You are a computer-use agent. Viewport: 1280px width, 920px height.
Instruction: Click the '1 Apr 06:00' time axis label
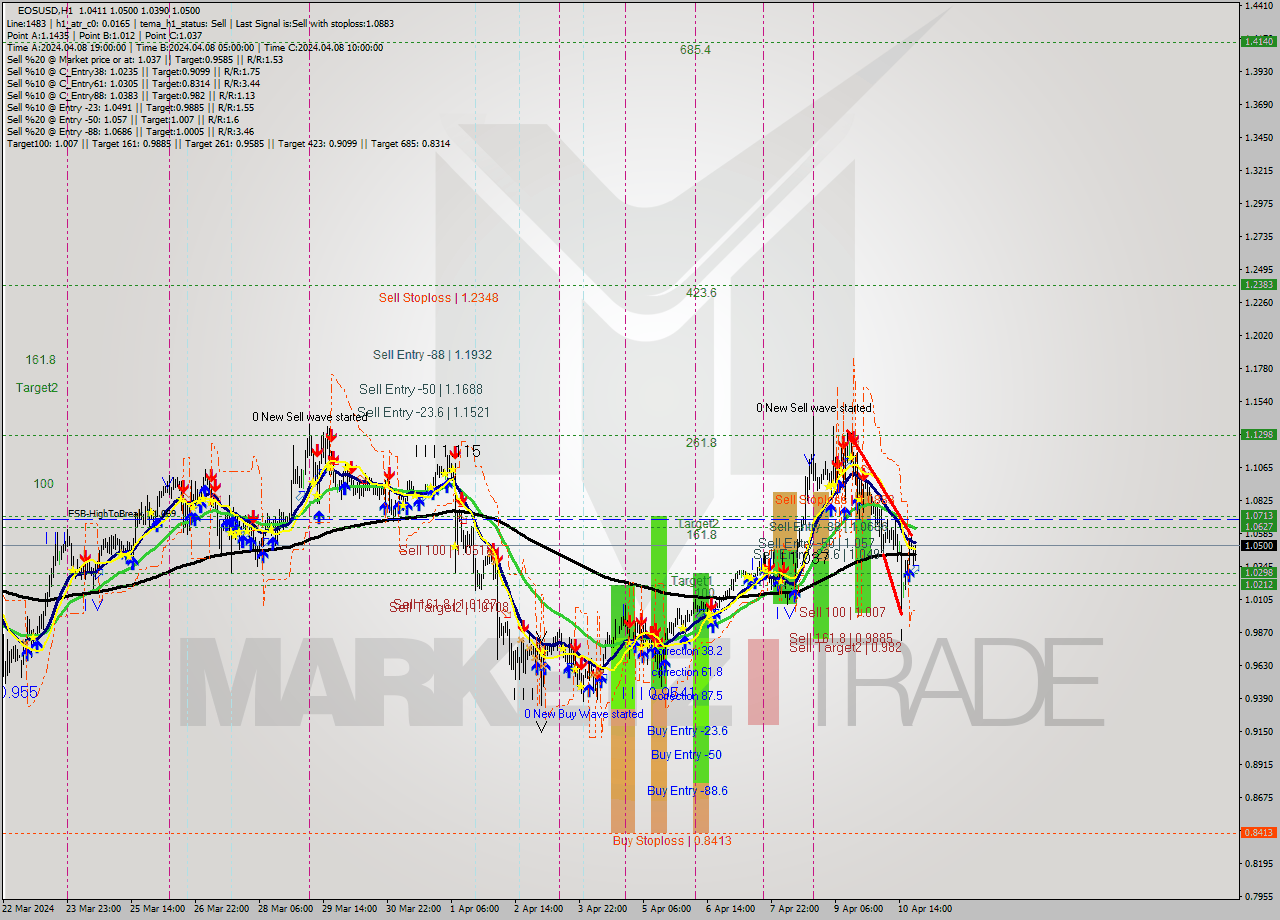tap(474, 909)
